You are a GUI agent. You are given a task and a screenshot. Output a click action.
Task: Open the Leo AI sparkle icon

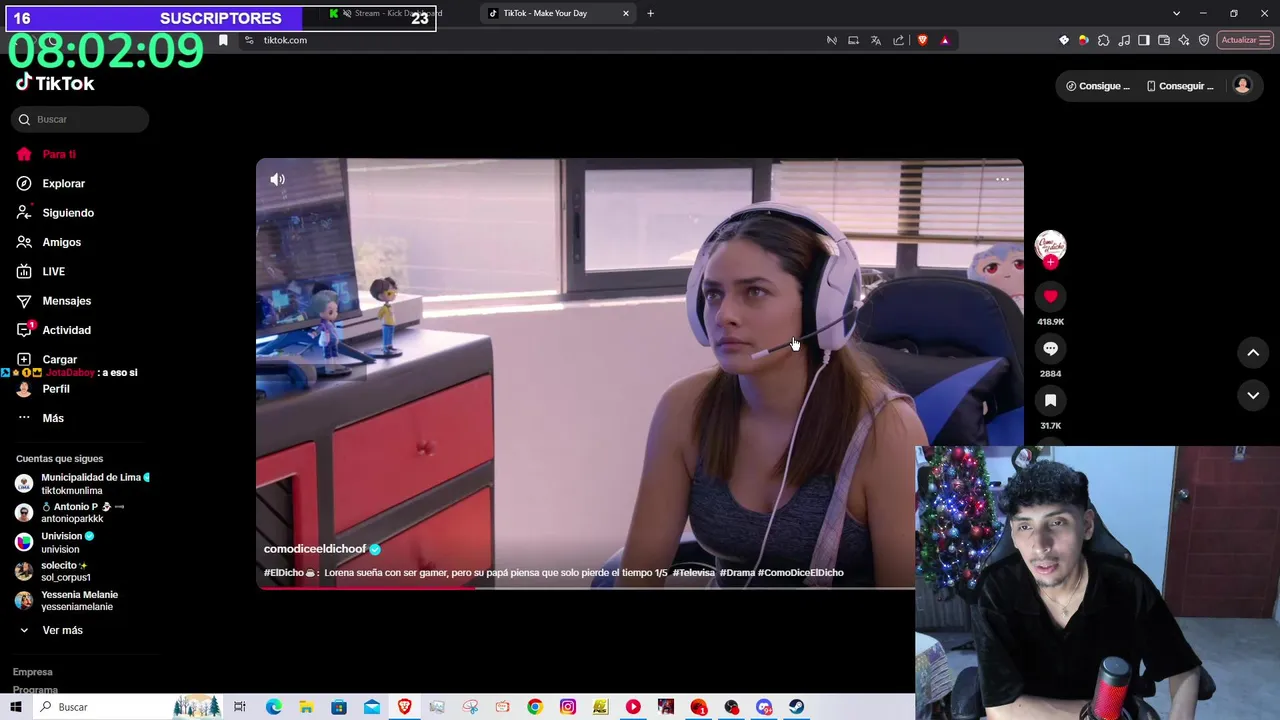point(1184,40)
